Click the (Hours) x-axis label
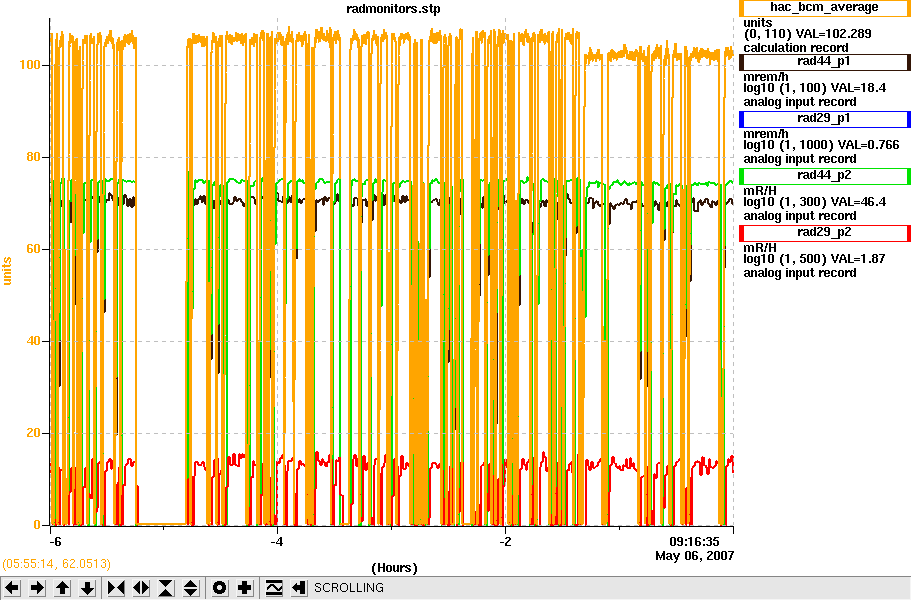 (394, 567)
